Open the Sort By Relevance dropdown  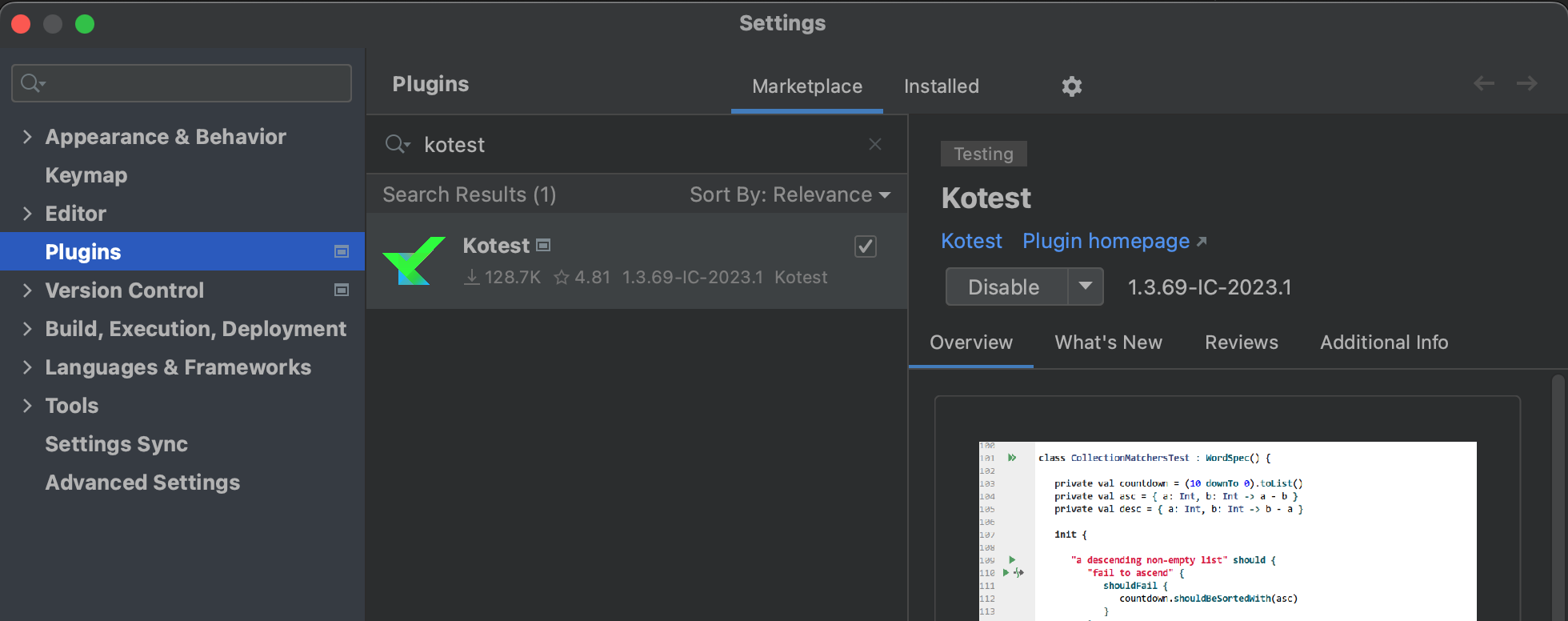click(790, 194)
